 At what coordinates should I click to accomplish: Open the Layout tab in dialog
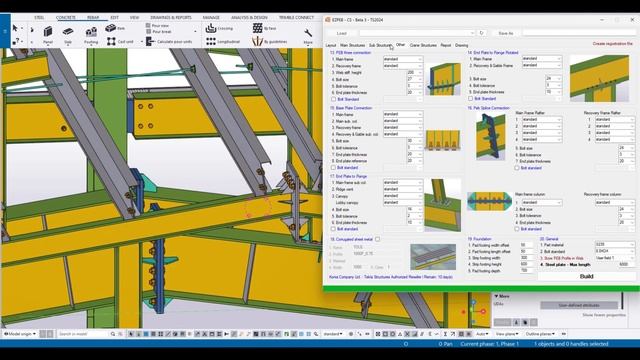point(331,45)
